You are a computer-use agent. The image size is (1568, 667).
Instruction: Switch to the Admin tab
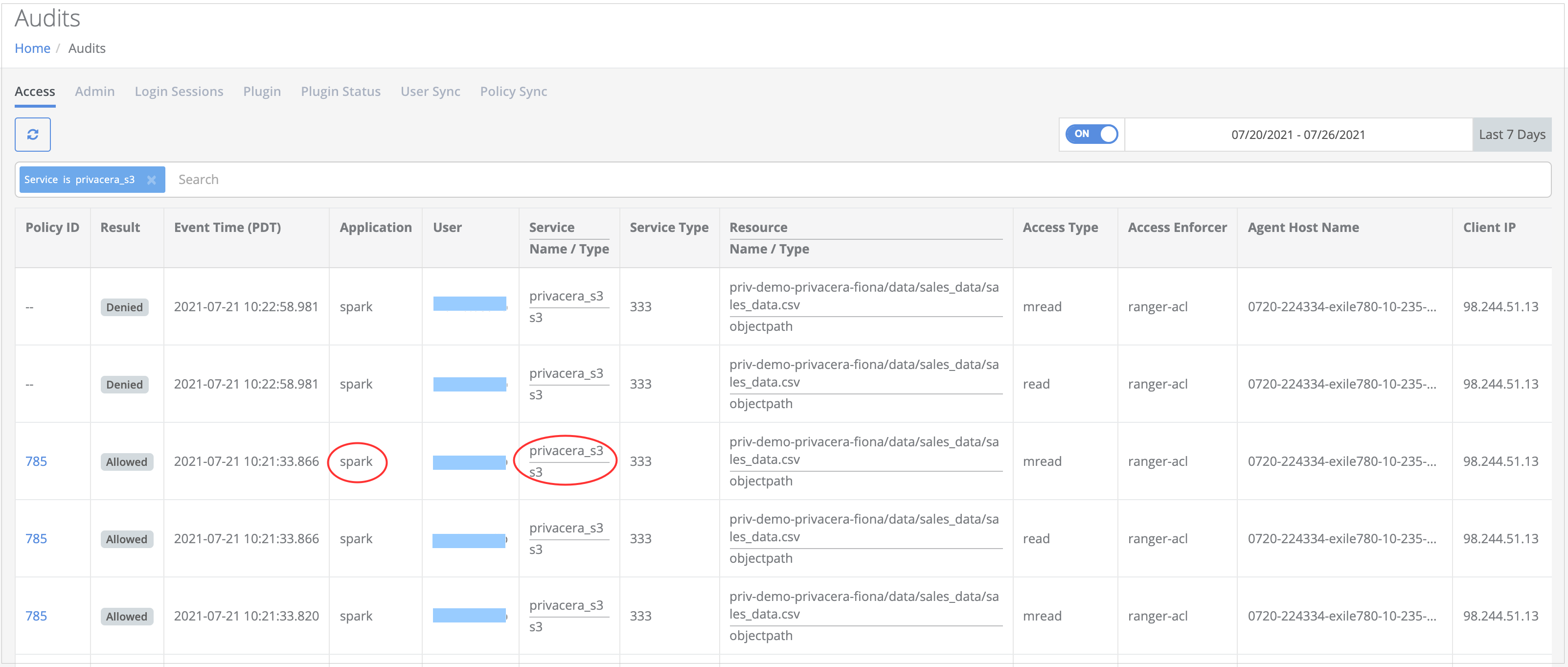click(x=94, y=92)
